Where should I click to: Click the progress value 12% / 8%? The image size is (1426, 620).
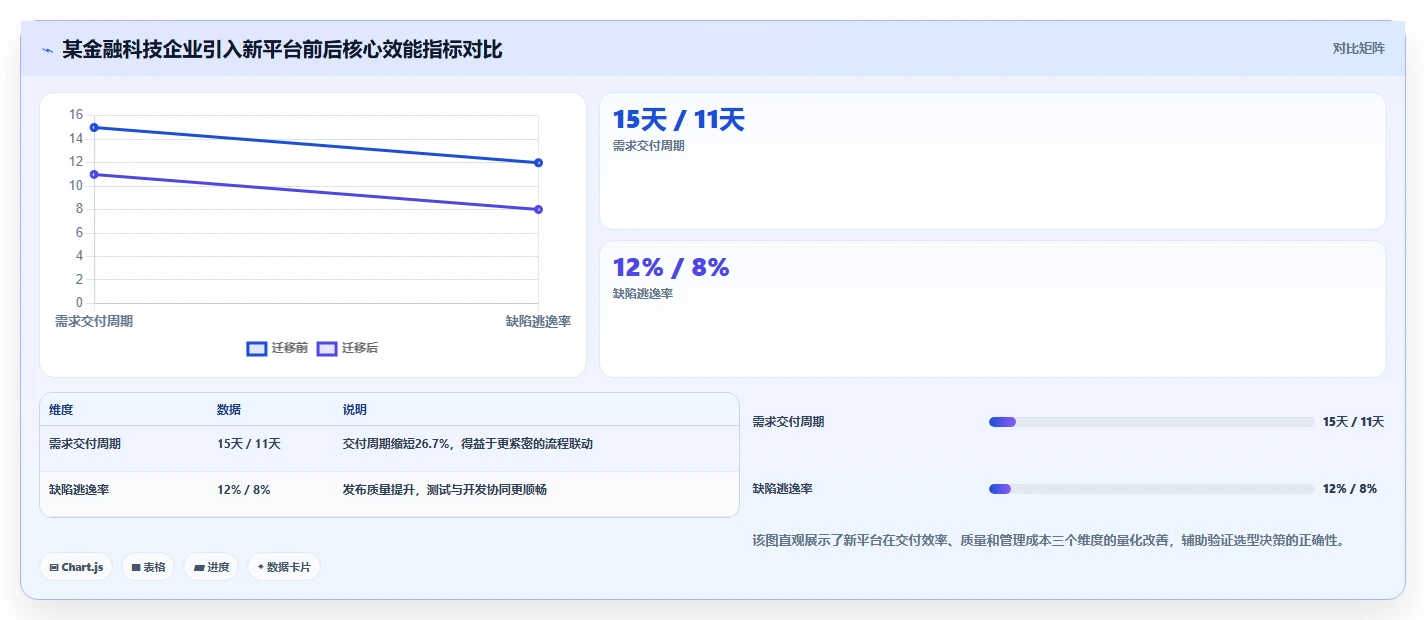click(x=1349, y=489)
